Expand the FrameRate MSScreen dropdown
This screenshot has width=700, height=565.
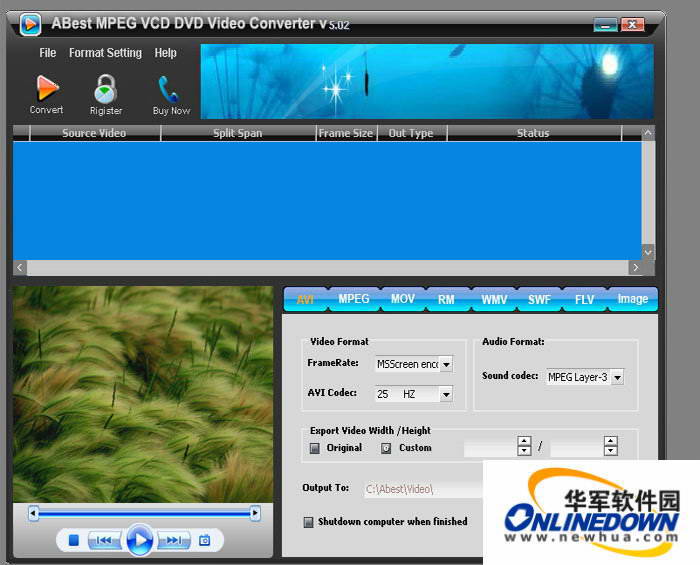[x=446, y=364]
